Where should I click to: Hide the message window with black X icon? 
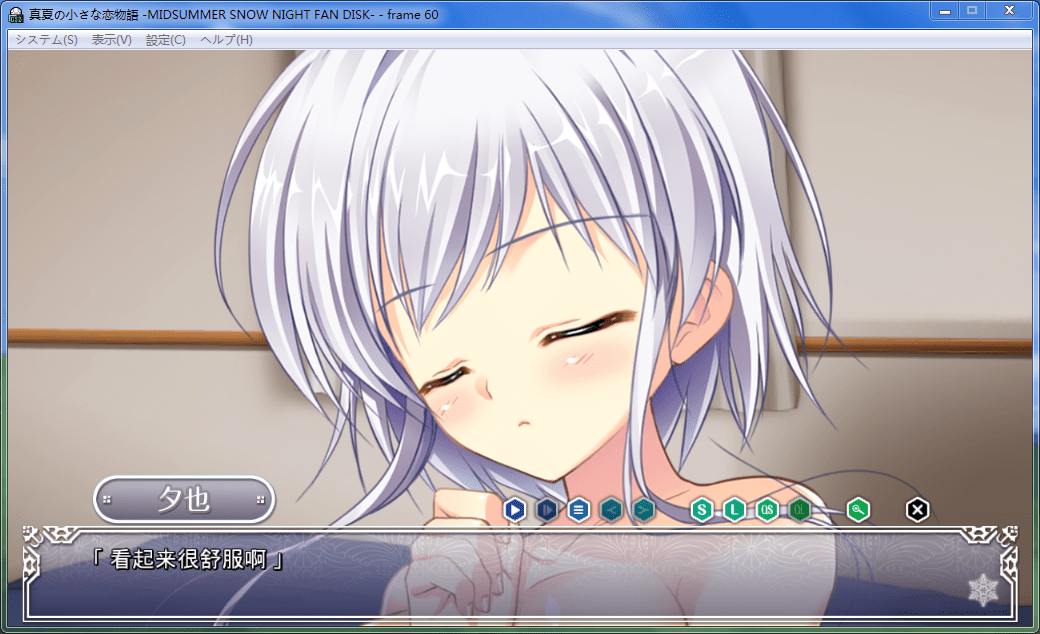[x=917, y=510]
